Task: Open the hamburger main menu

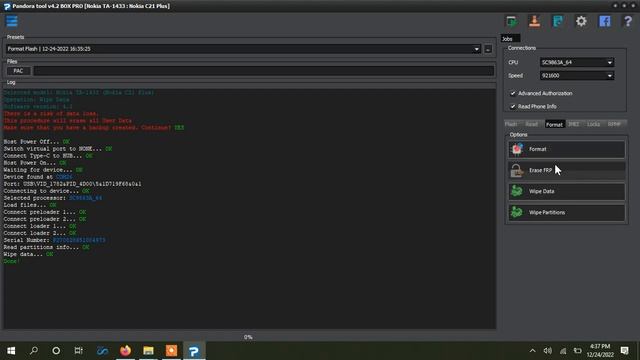Action: [x=12, y=21]
